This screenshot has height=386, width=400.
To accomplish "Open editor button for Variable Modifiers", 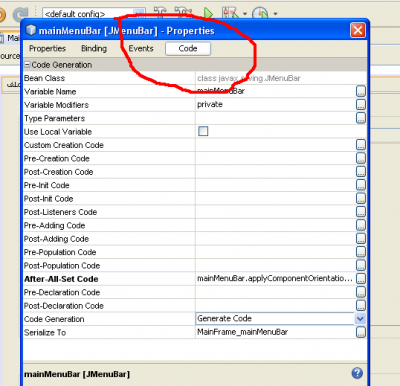I will tap(361, 105).
